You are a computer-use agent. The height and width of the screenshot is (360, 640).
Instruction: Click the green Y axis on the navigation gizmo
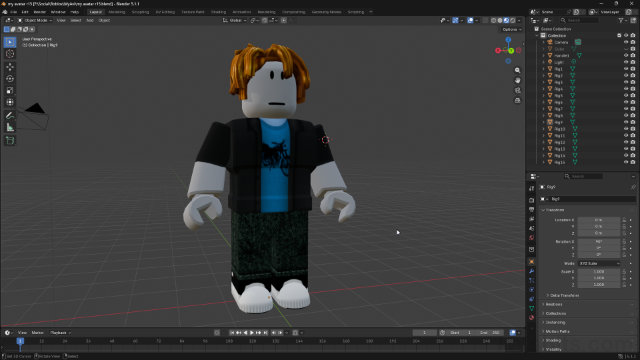click(511, 51)
